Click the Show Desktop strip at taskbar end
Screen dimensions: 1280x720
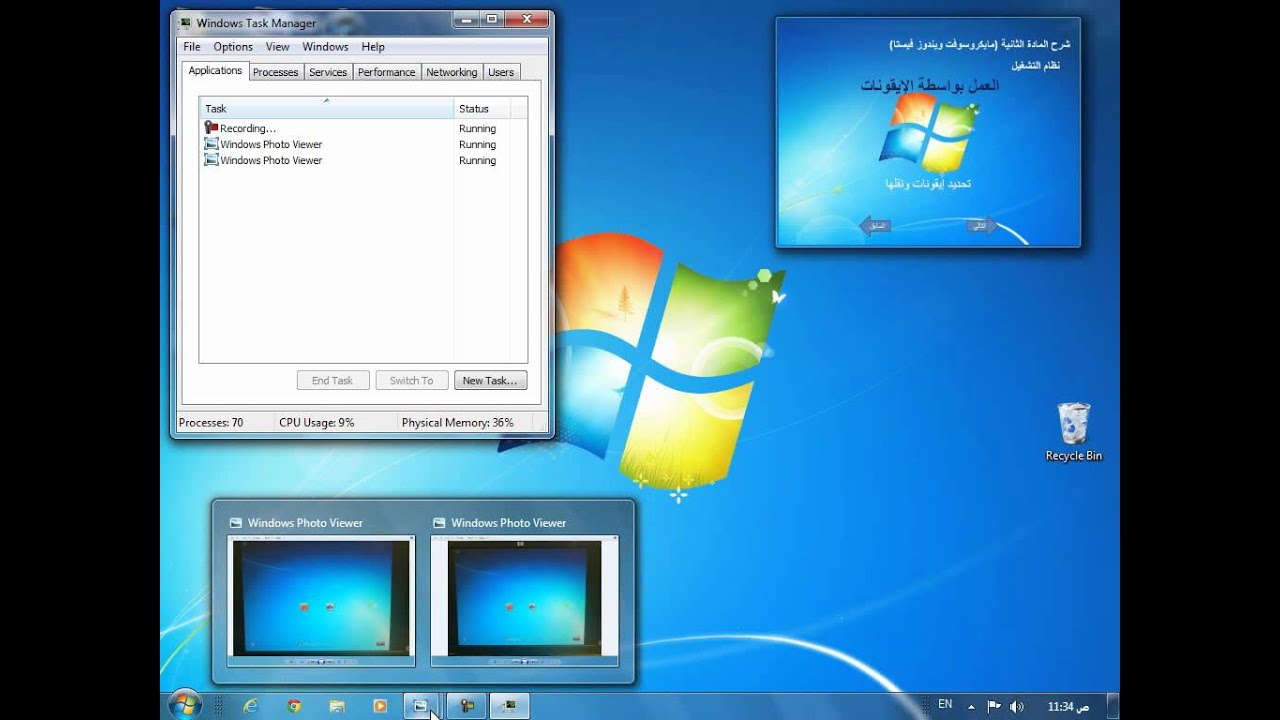pyautogui.click(x=1113, y=706)
